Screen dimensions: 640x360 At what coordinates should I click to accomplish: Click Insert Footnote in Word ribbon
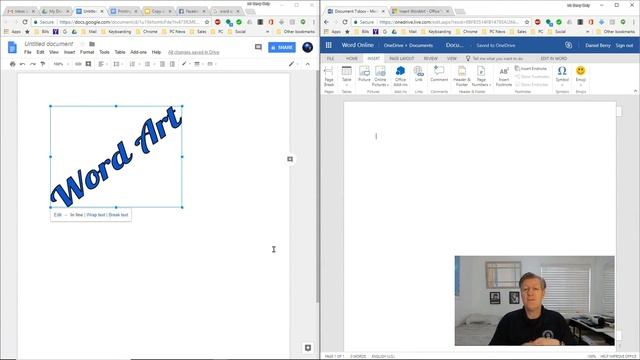[504, 76]
